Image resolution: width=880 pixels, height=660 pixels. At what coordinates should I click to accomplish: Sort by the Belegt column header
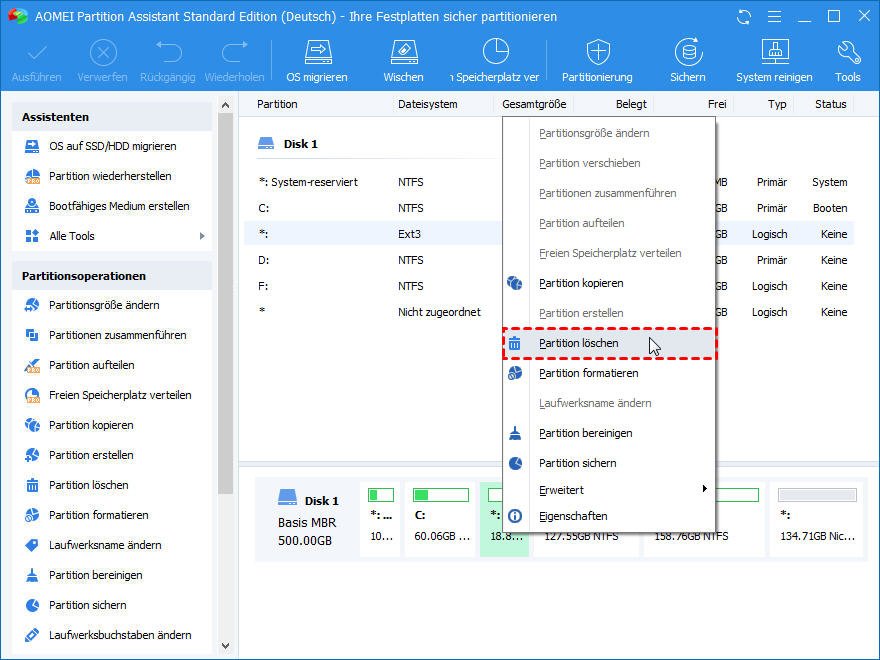pos(631,104)
